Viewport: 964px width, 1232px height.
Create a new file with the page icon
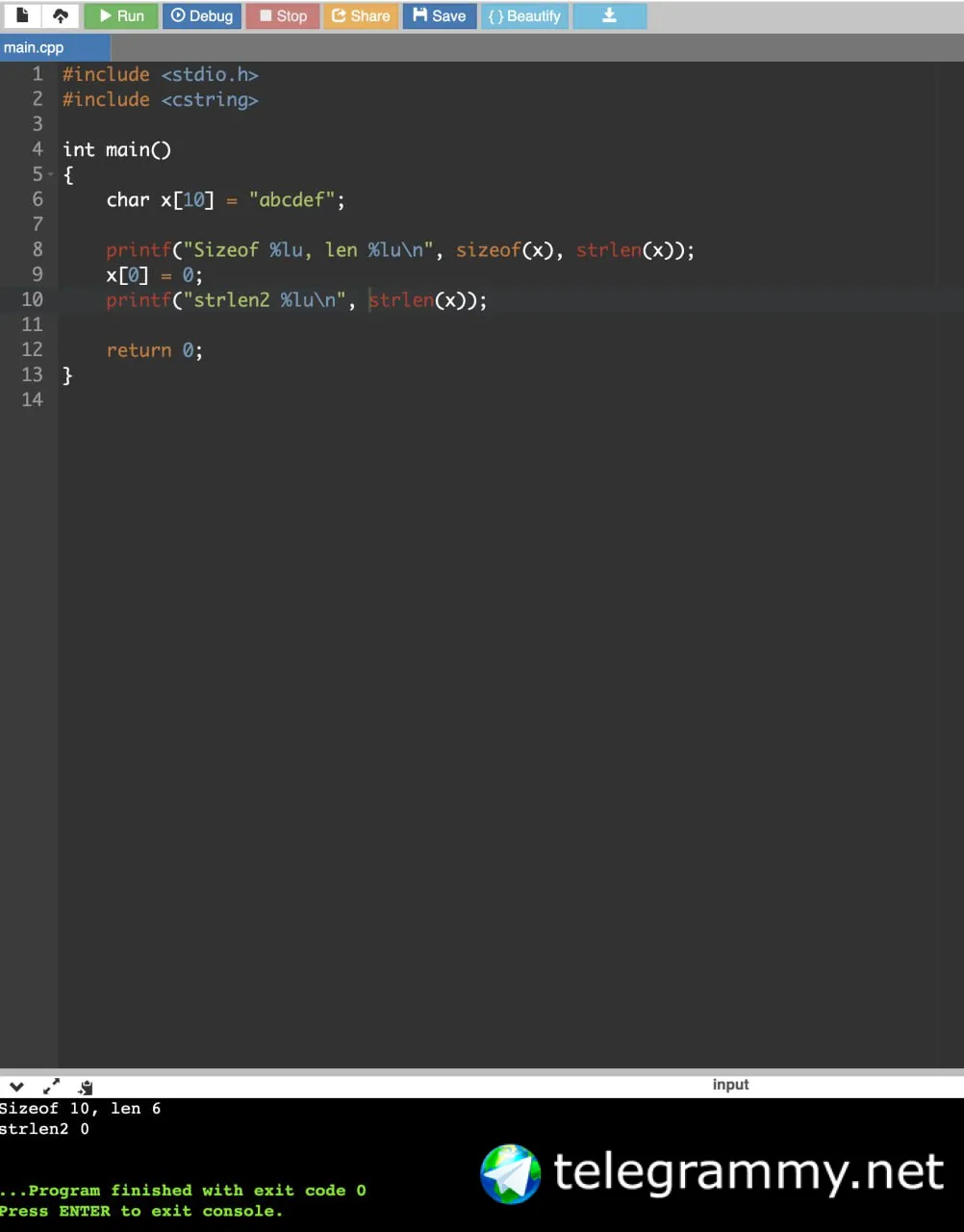(22, 15)
